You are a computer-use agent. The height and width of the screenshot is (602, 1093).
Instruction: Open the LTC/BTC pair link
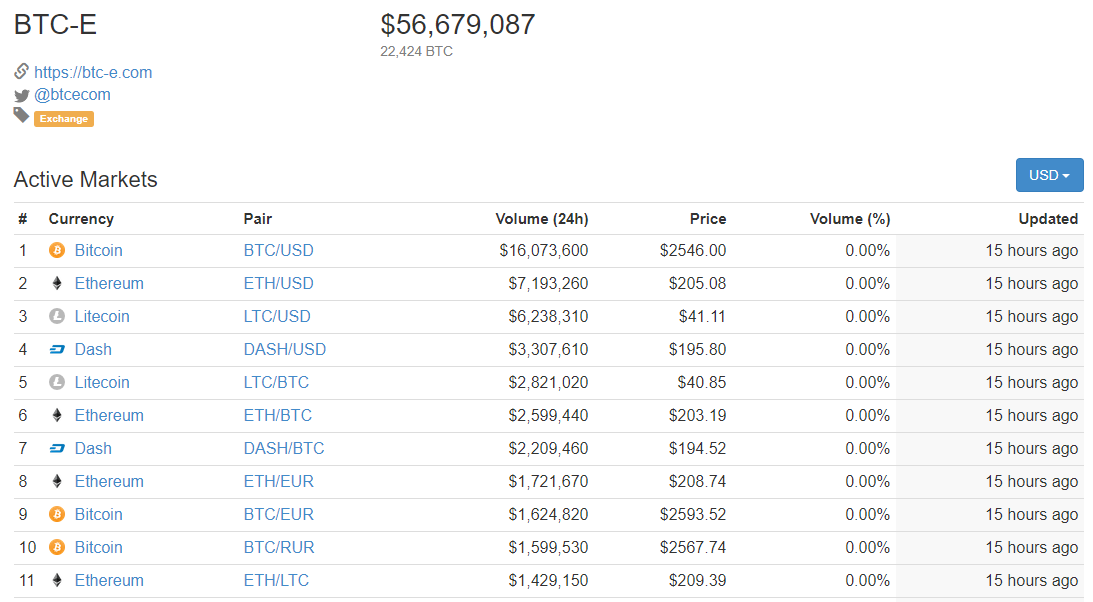pos(276,383)
